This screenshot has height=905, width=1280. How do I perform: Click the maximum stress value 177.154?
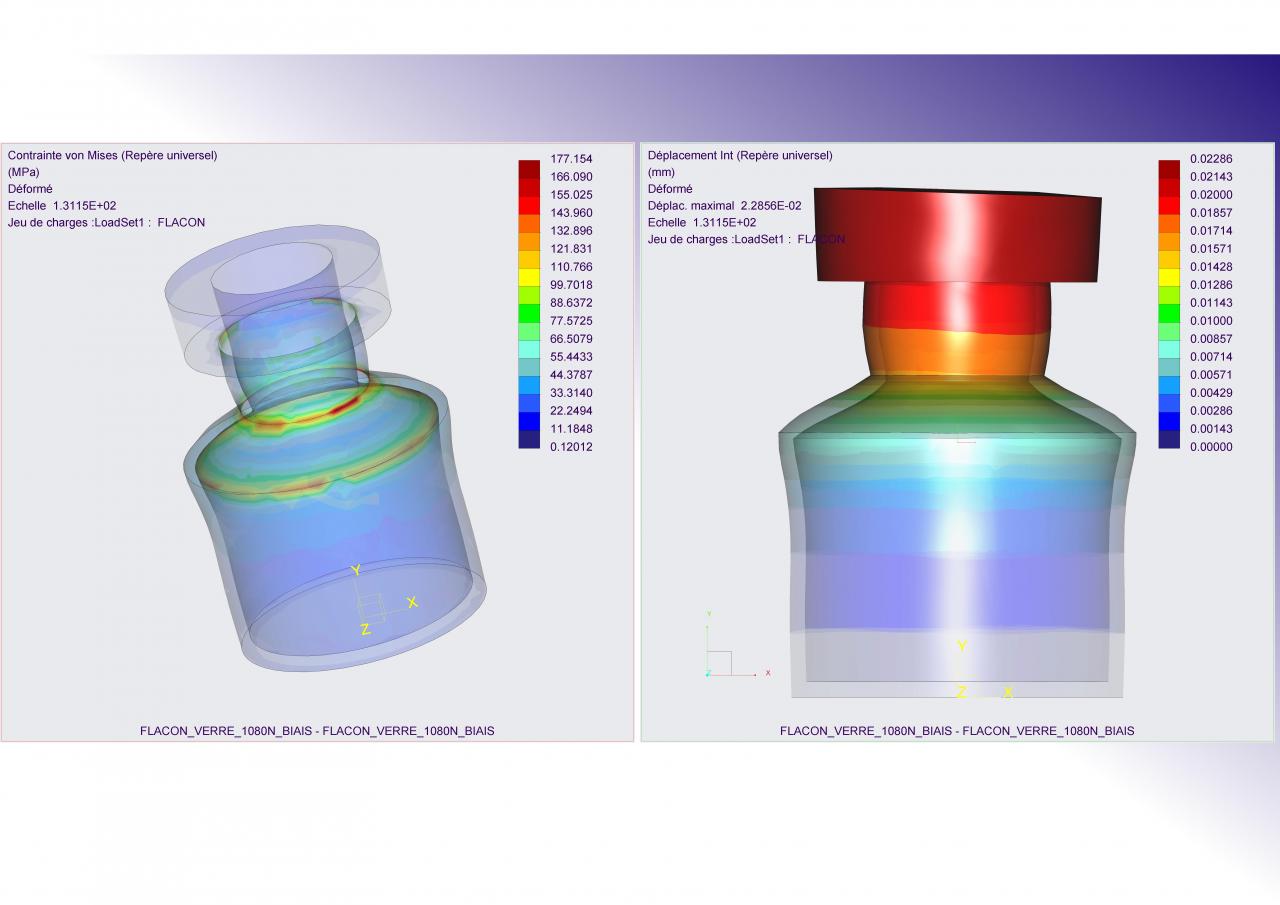click(571, 159)
